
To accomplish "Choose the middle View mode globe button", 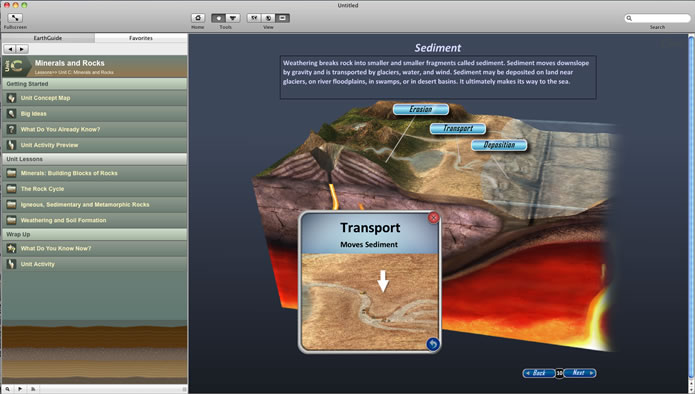I will pos(268,18).
